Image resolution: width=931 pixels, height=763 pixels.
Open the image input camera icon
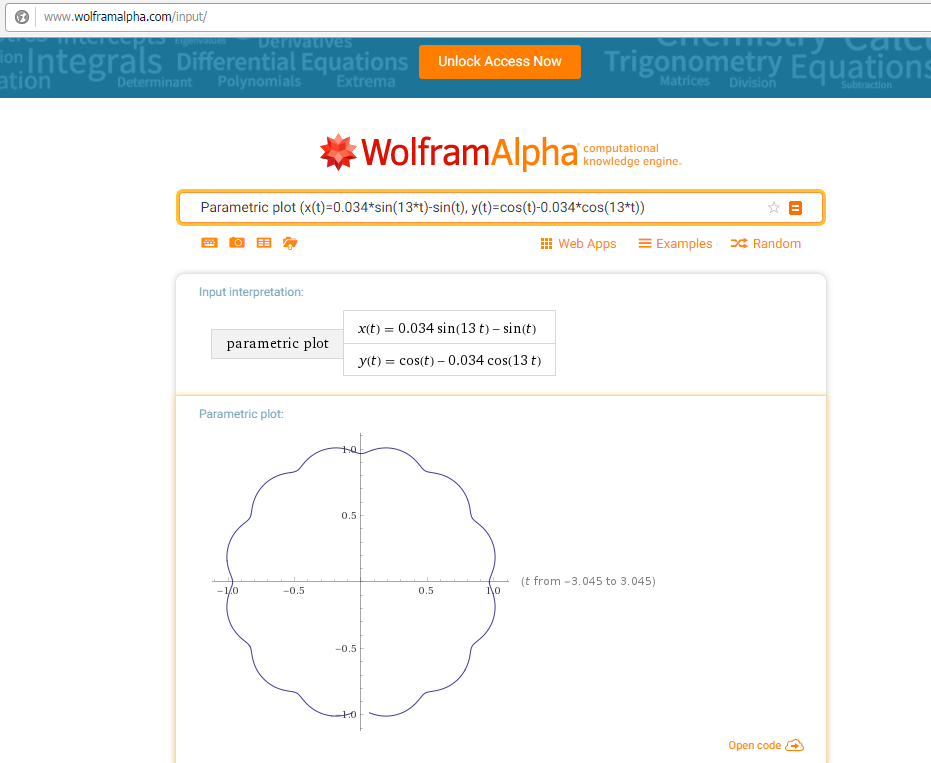tap(237, 243)
